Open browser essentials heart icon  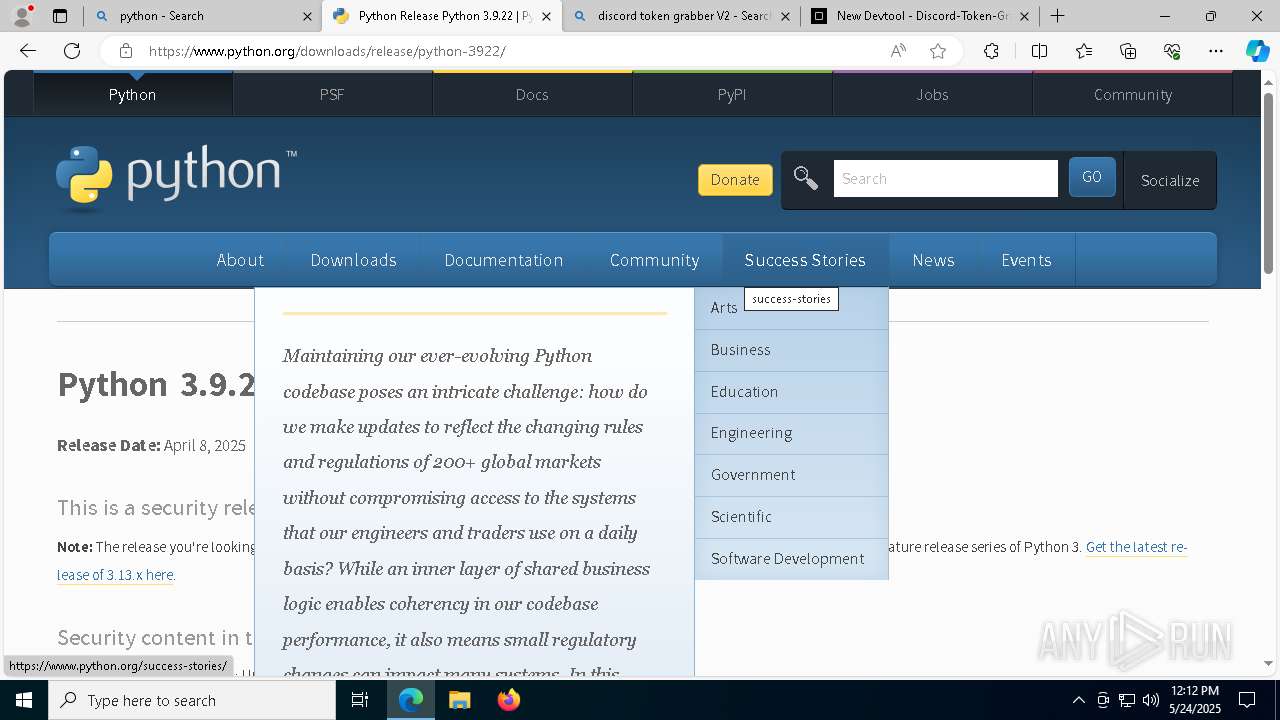1172,51
